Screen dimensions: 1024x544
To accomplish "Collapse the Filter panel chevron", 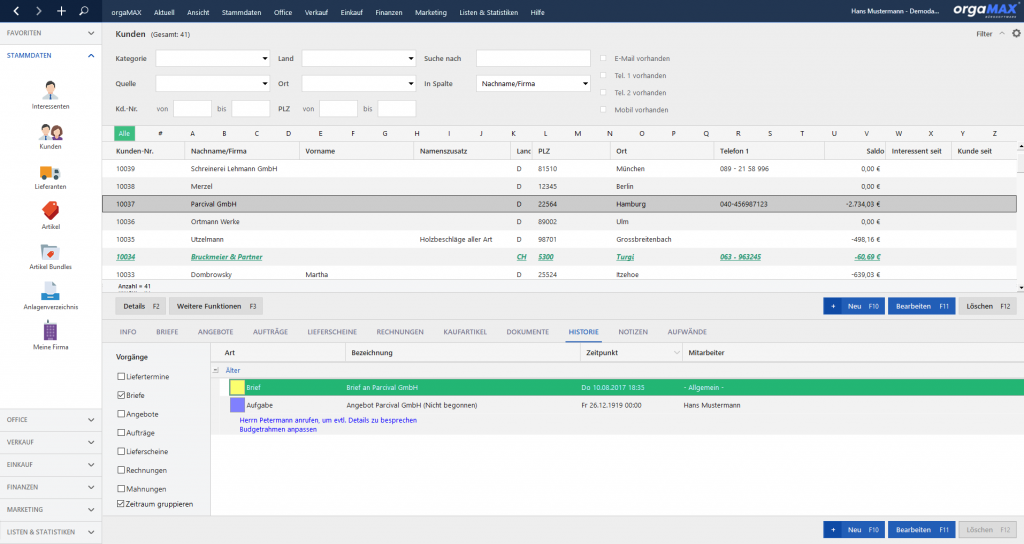I will (1002, 33).
